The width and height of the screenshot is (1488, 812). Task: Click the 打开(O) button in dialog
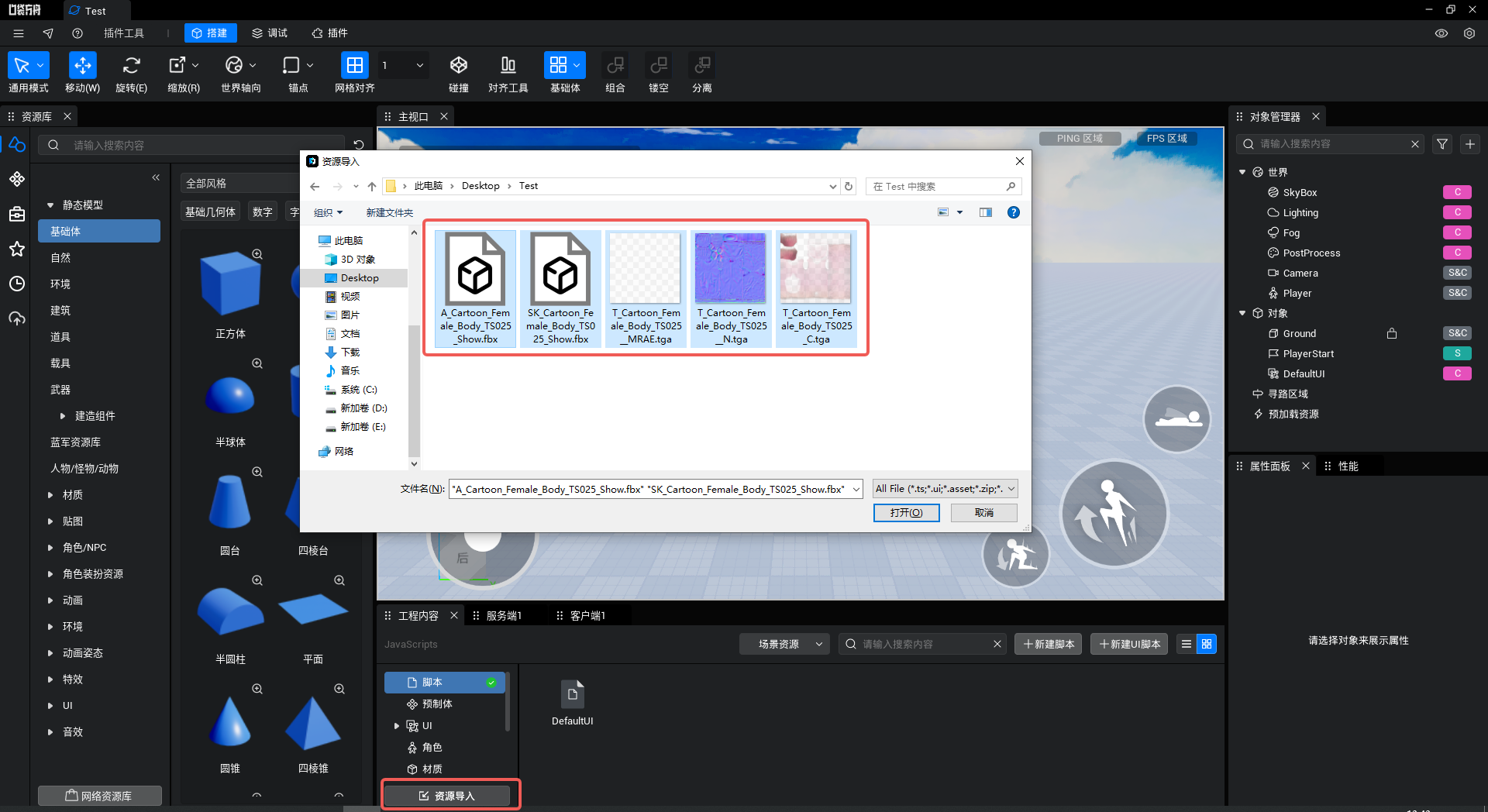coord(906,513)
